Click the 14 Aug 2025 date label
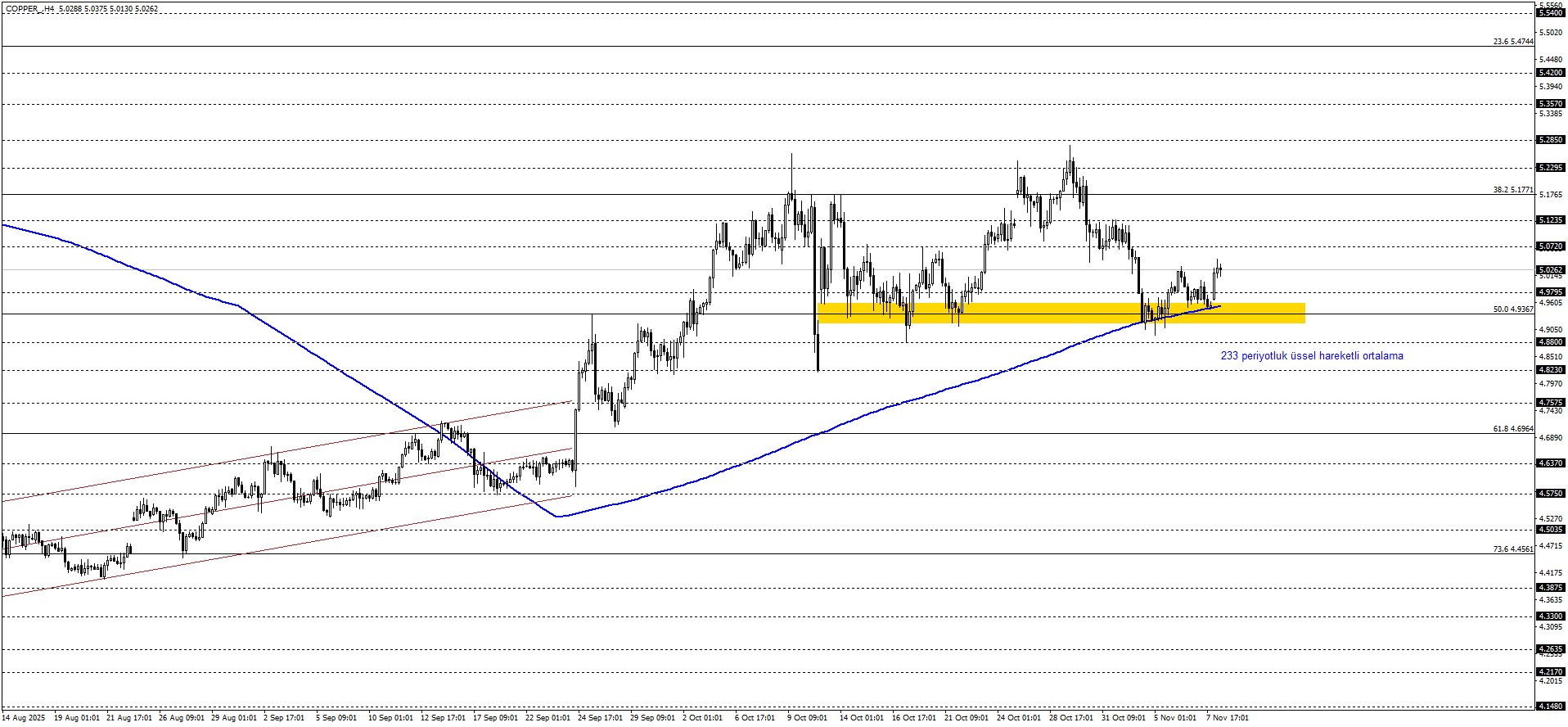Viewport: 1568px width, 727px height. tap(24, 718)
